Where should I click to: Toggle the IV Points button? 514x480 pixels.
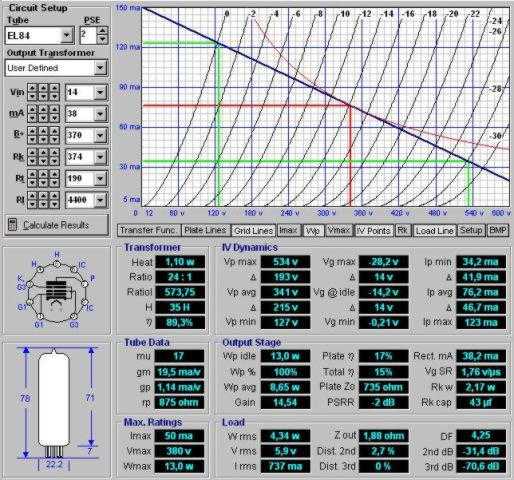[373, 230]
